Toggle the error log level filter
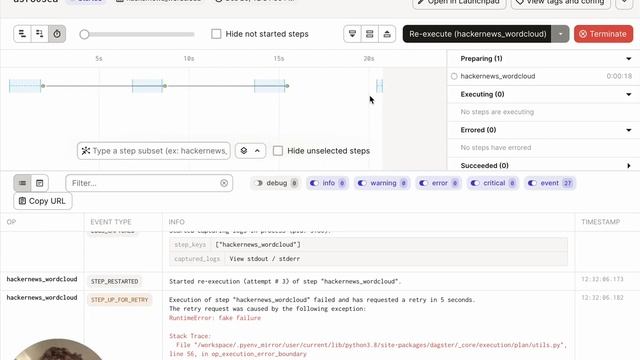This screenshot has width=640, height=360. click(438, 183)
